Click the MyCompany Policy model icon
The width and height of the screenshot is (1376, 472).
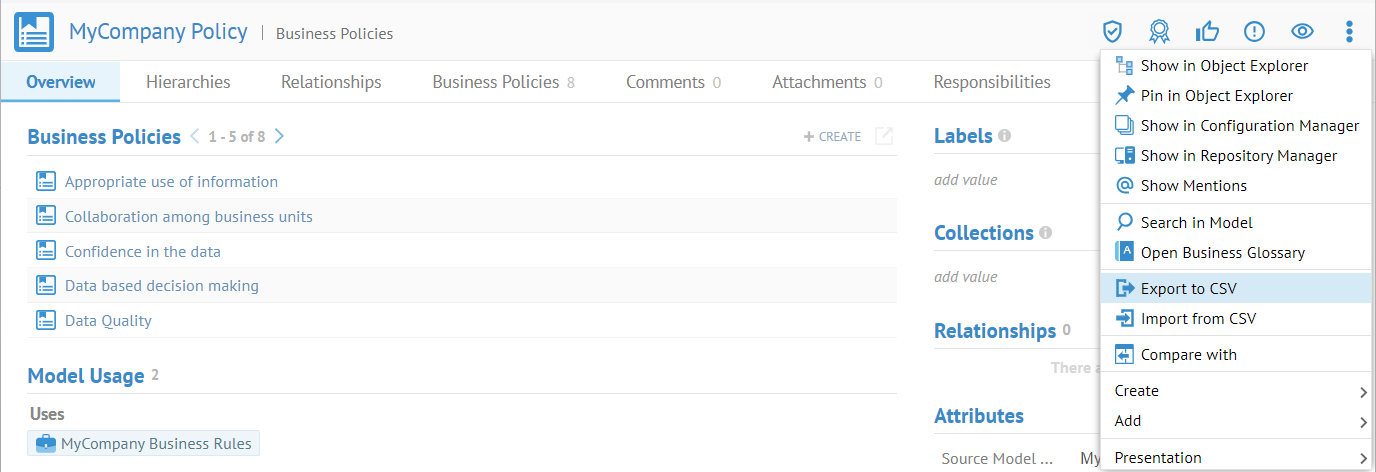pos(34,32)
